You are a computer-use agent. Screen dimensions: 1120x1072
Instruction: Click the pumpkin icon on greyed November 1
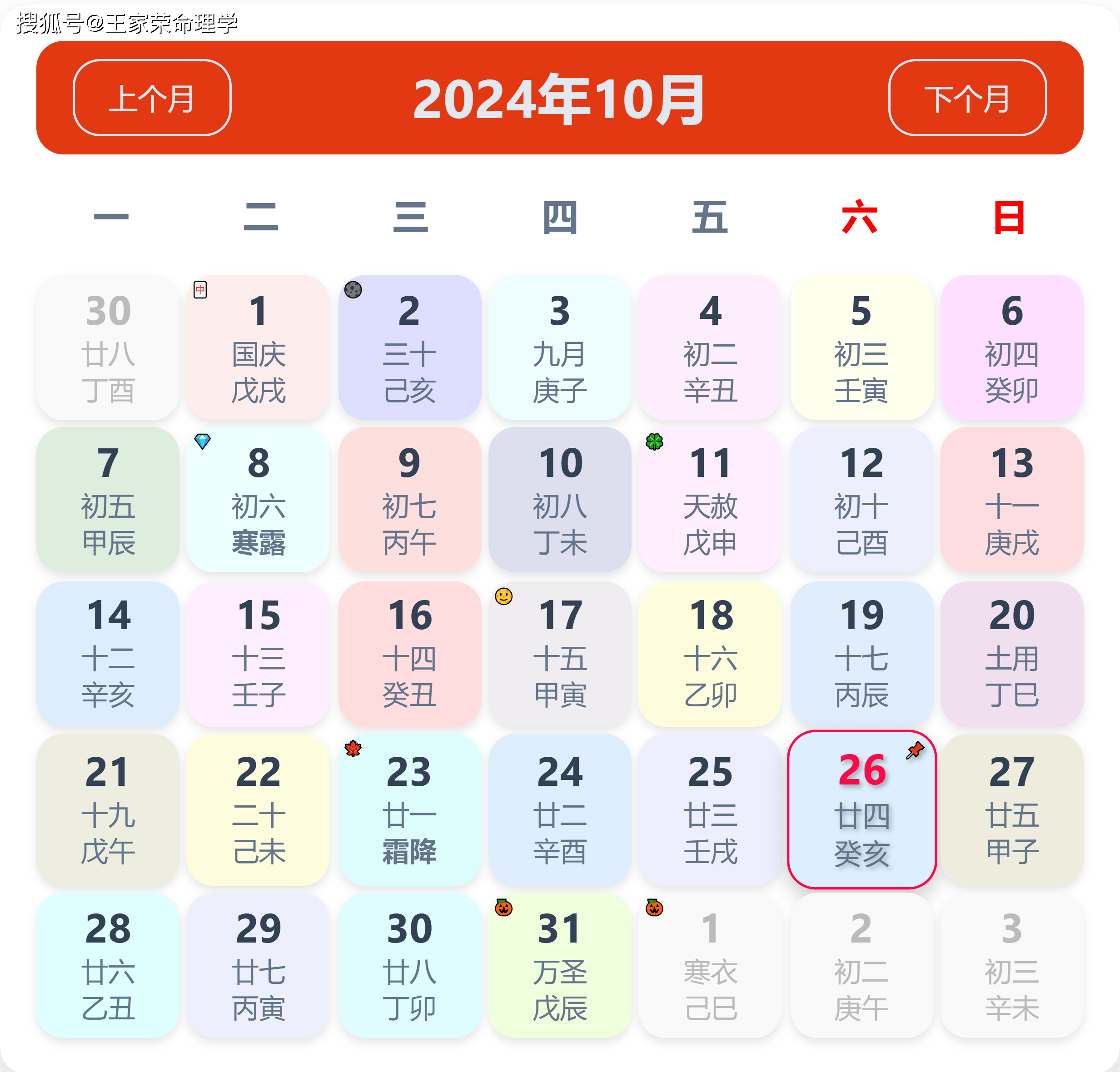pos(654,907)
